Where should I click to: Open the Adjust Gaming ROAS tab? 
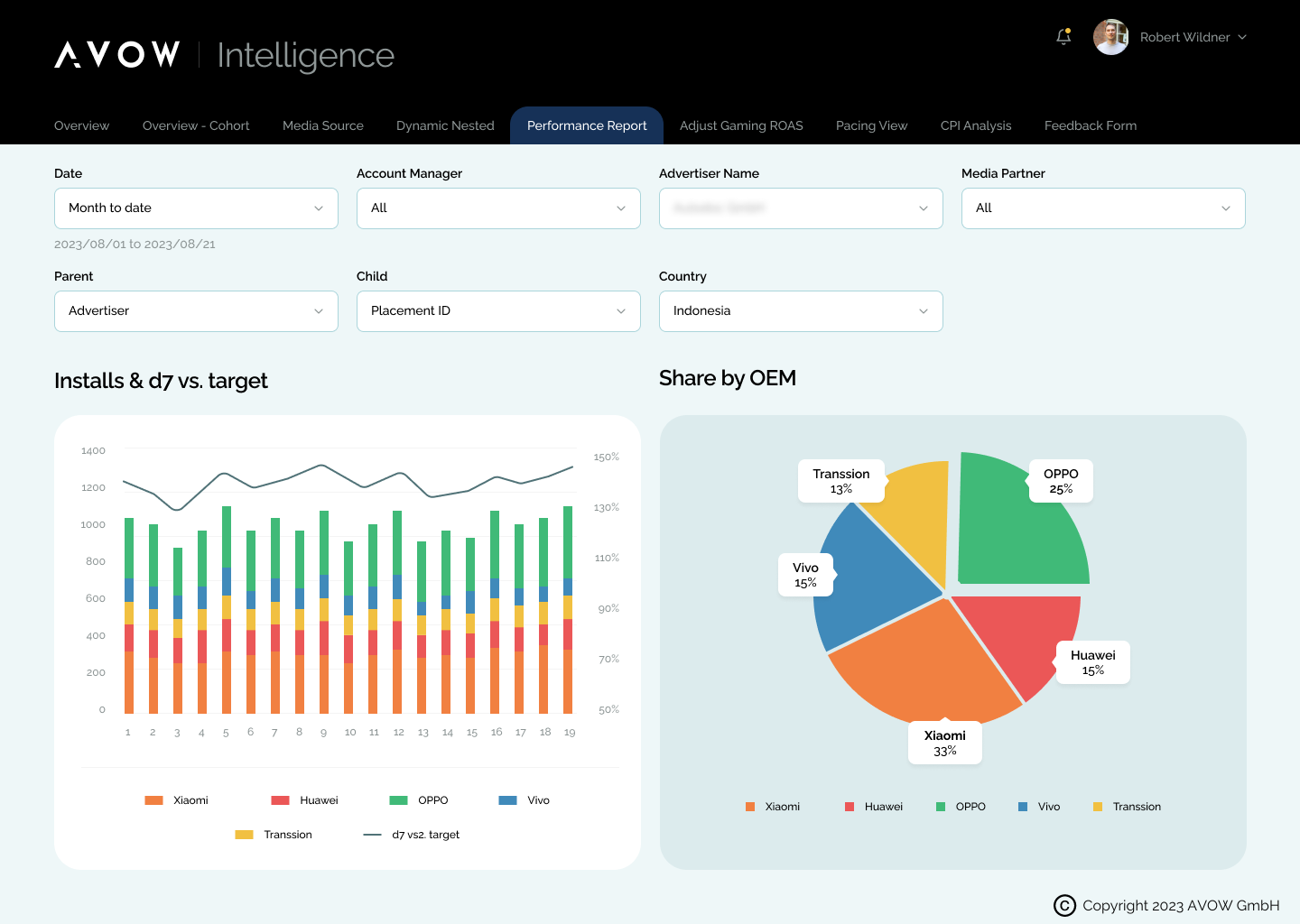coord(741,125)
